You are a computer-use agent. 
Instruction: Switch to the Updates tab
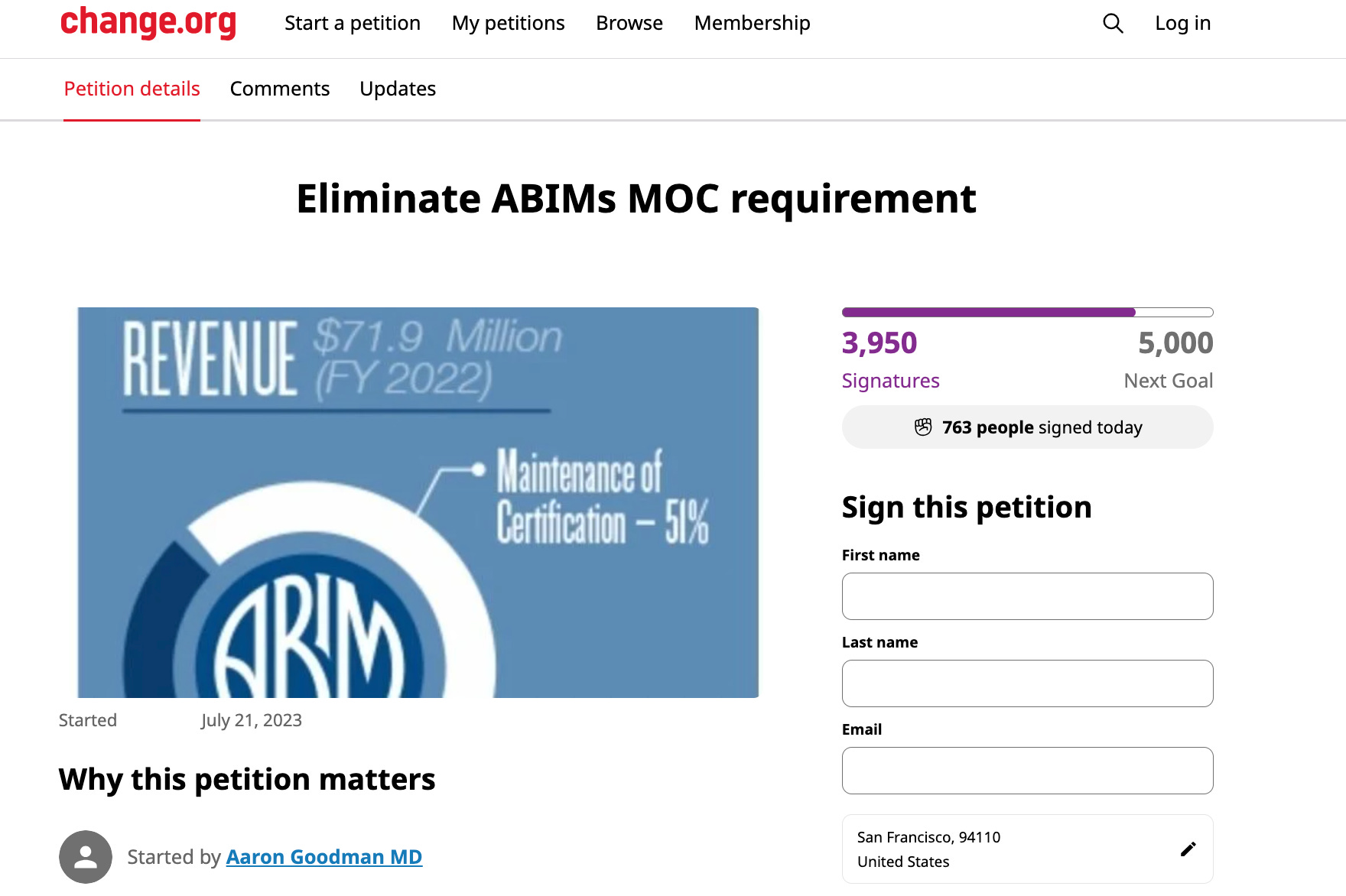tap(398, 89)
